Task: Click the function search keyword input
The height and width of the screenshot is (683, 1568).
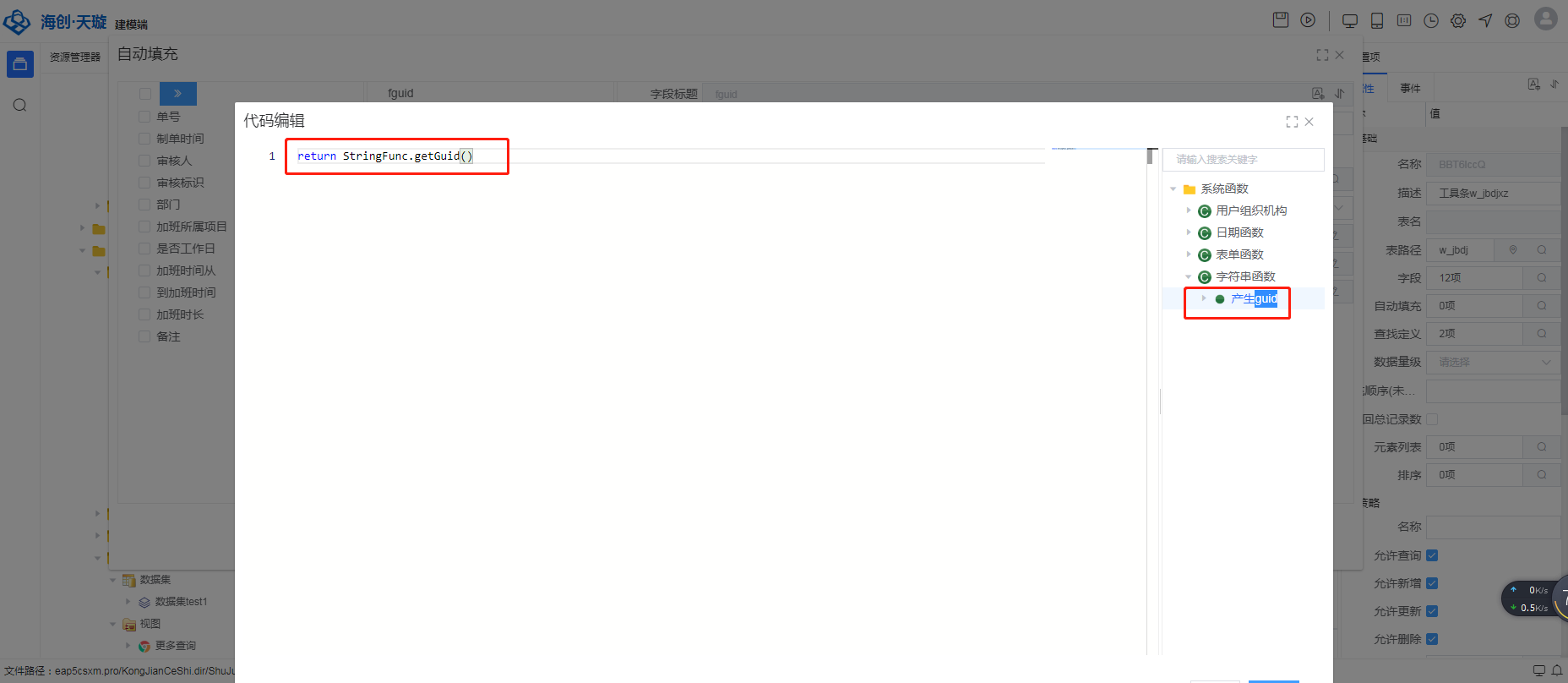Action: pos(1243,160)
